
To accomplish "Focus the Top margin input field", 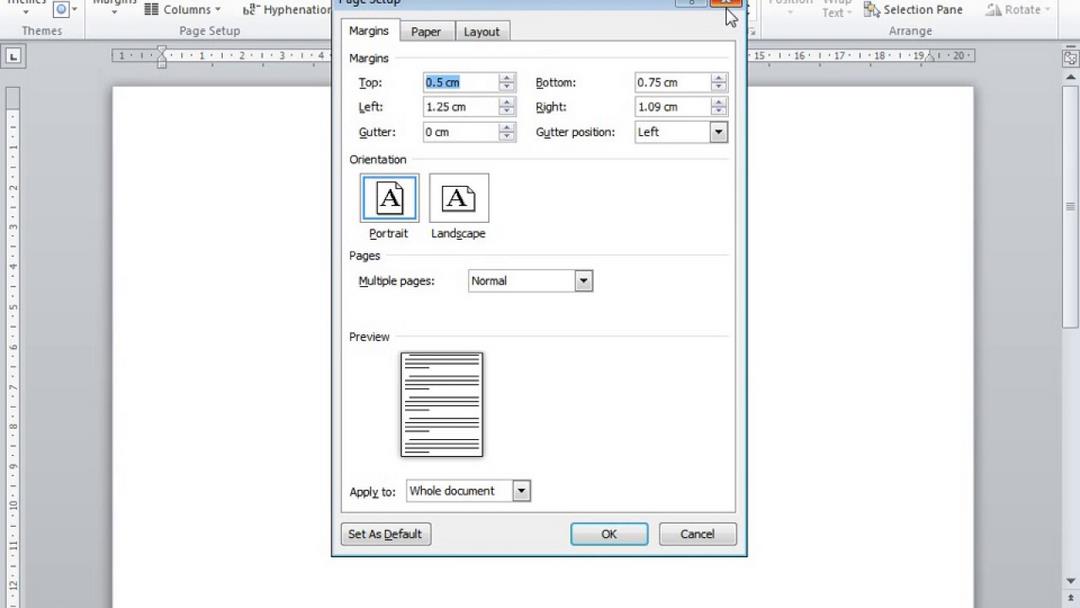I will coord(461,83).
